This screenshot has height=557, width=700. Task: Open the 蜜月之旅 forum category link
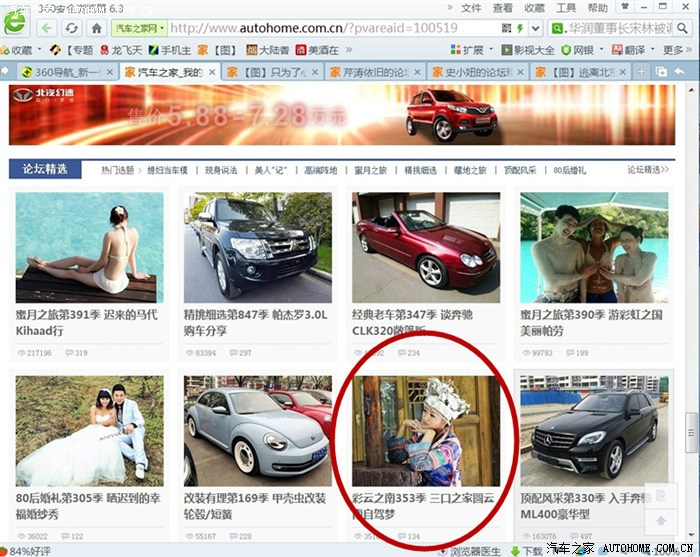pos(369,171)
